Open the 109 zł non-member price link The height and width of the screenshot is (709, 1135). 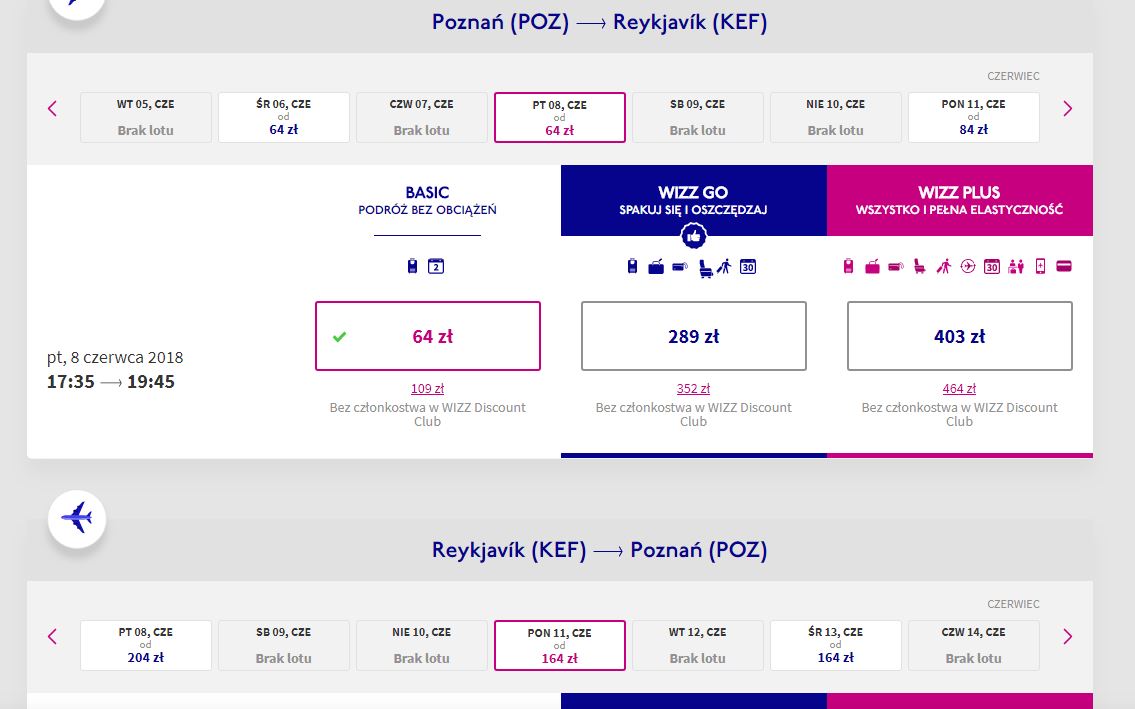428,389
